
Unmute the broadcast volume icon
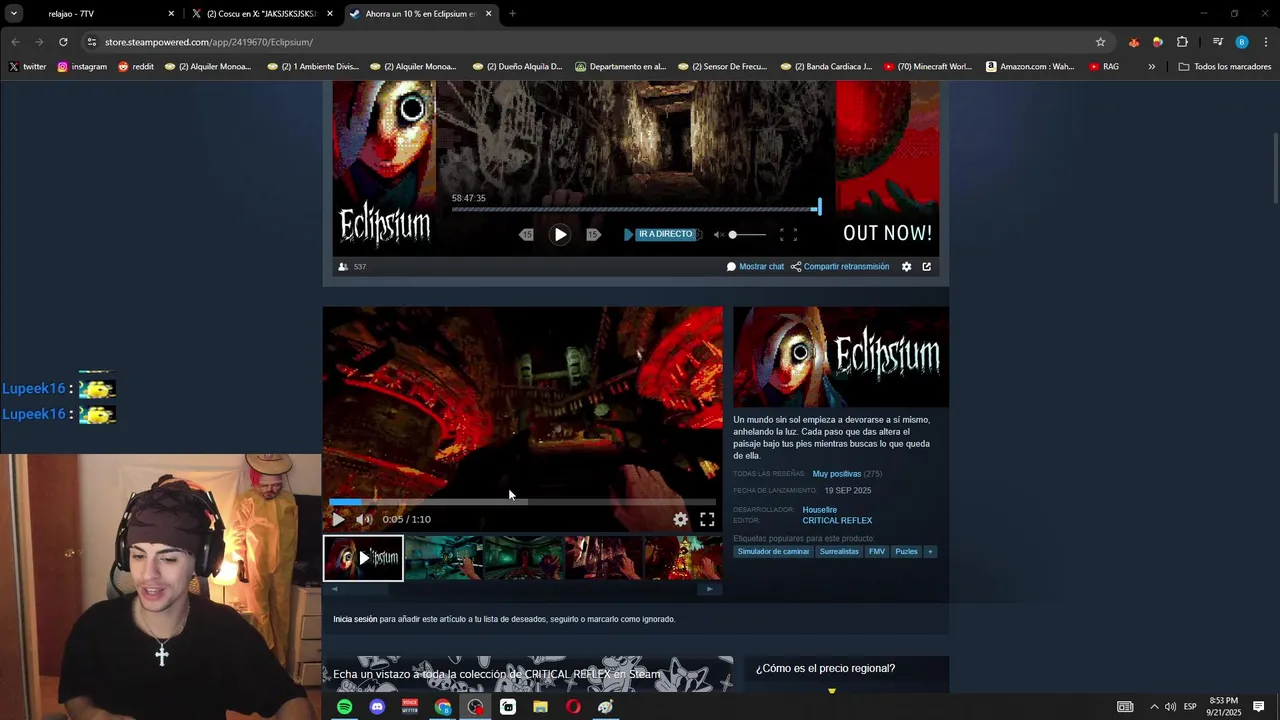tap(718, 234)
